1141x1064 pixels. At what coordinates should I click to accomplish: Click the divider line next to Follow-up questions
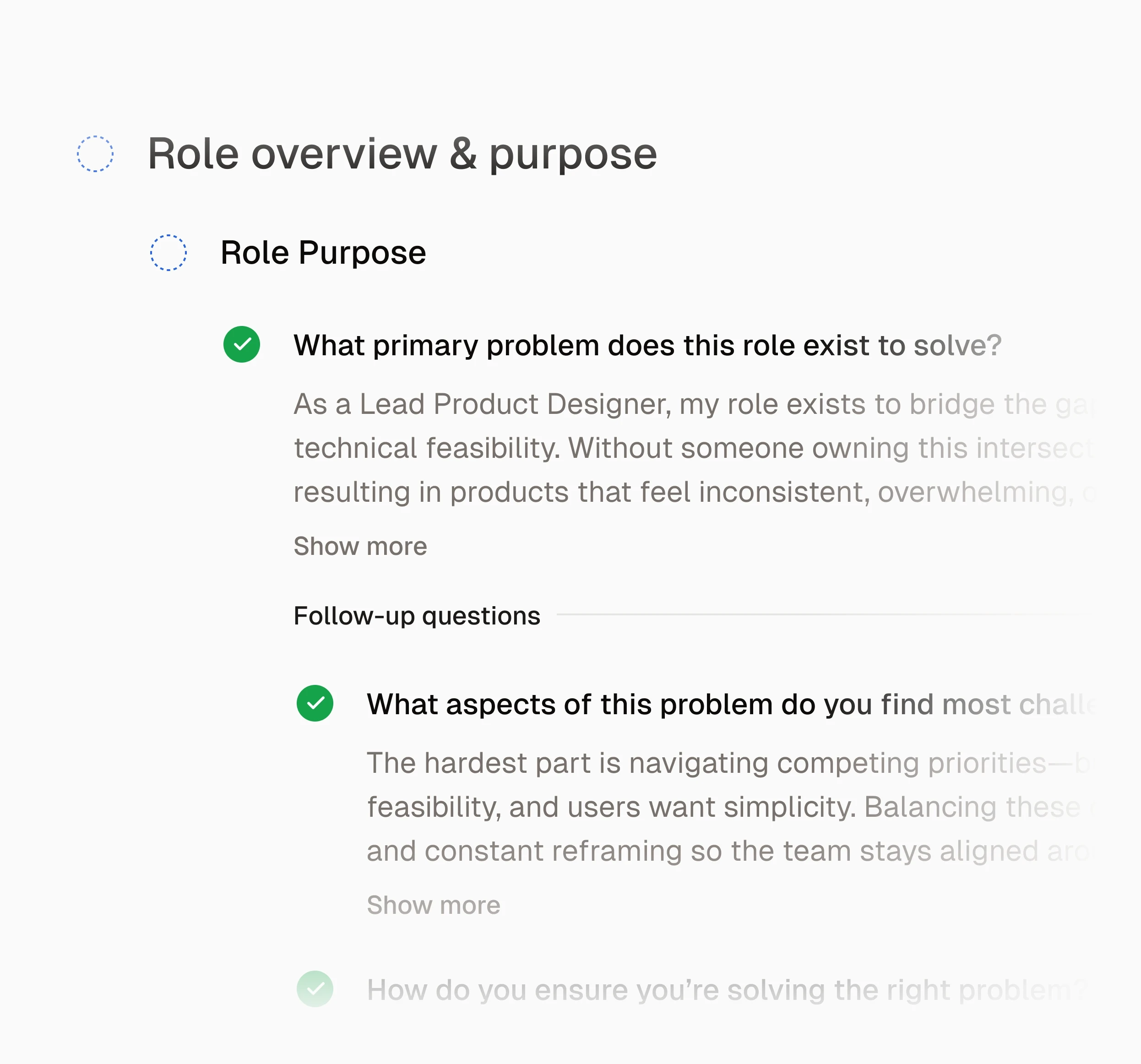[x=821, y=615]
